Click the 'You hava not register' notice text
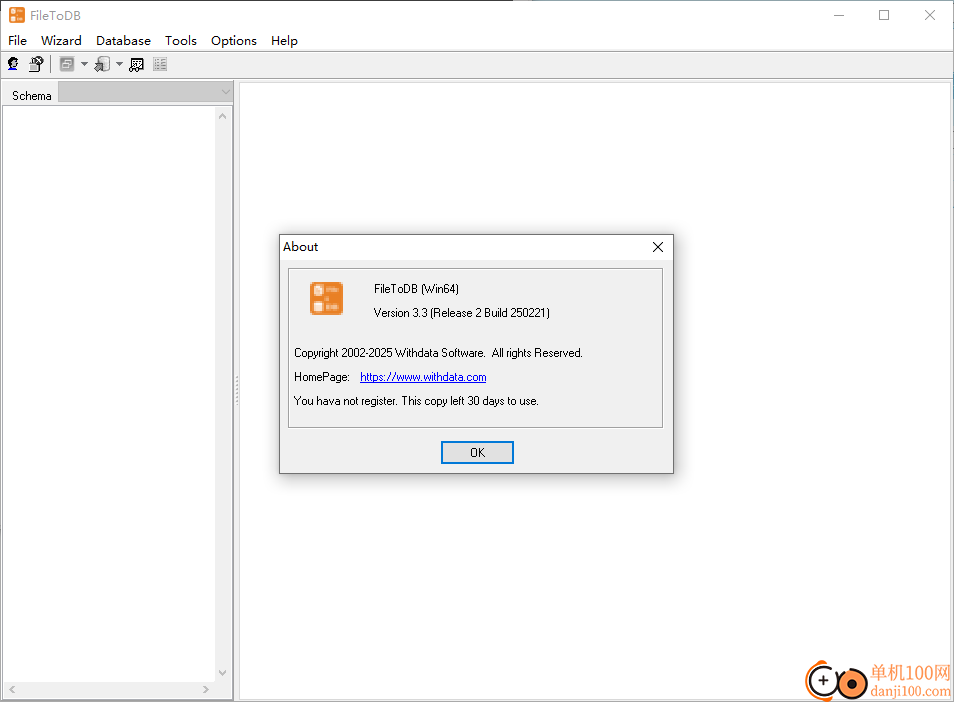This screenshot has height=702, width=954. (416, 401)
